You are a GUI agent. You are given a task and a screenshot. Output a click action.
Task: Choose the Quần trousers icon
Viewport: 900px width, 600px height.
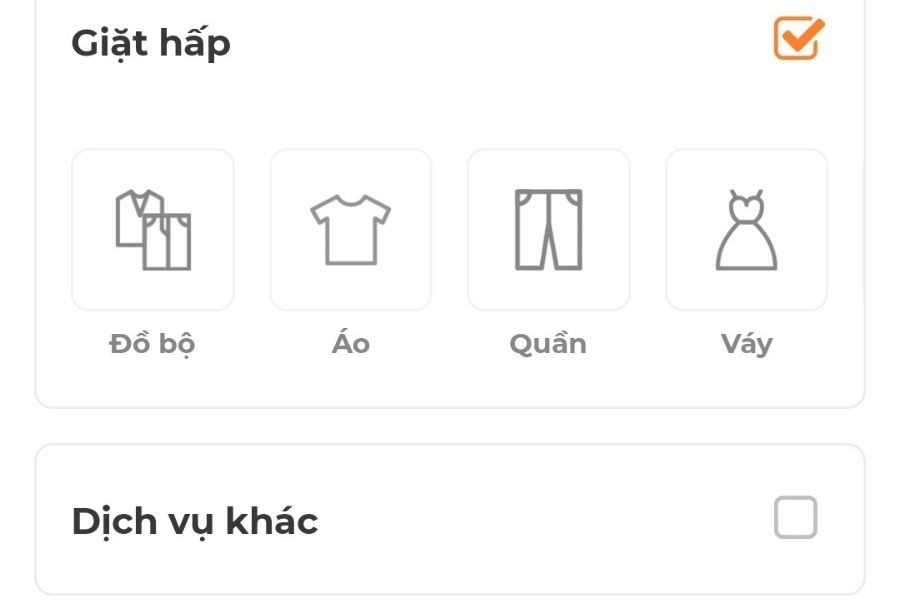[x=549, y=230]
